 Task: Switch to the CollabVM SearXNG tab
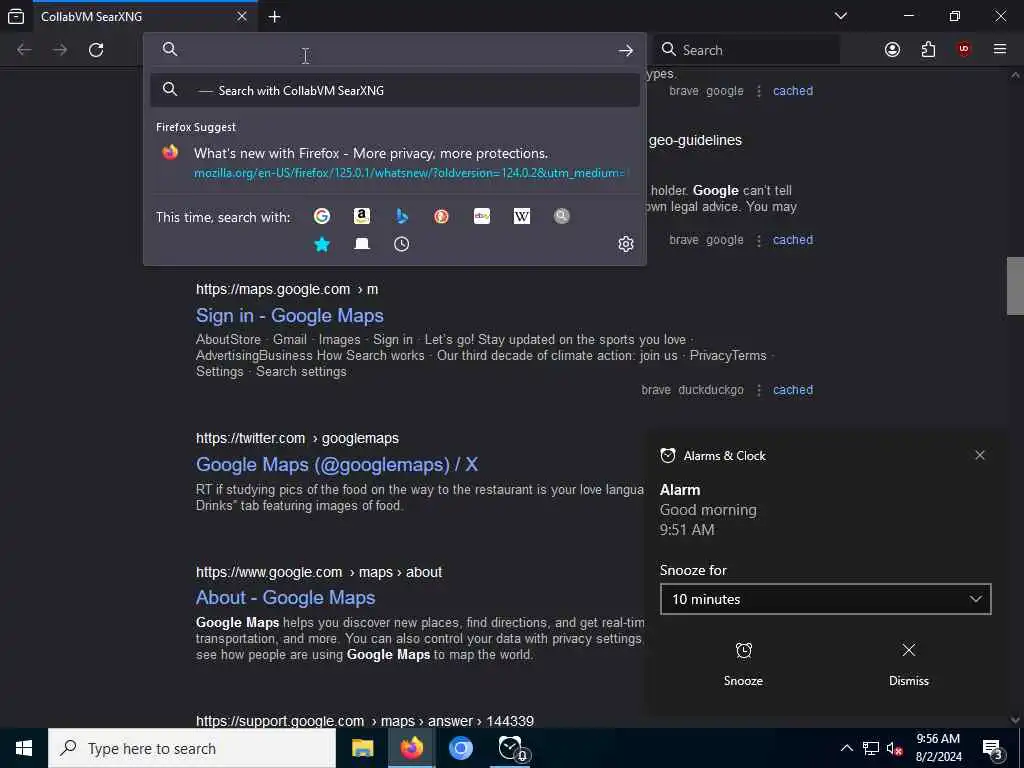pyautogui.click(x=144, y=16)
